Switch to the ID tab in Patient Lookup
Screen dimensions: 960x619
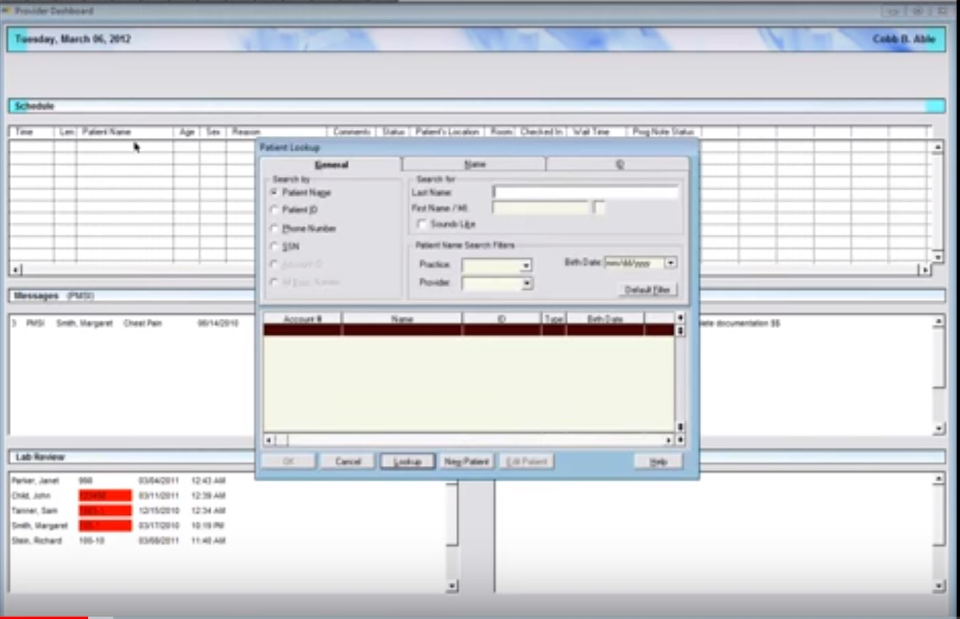coord(618,164)
